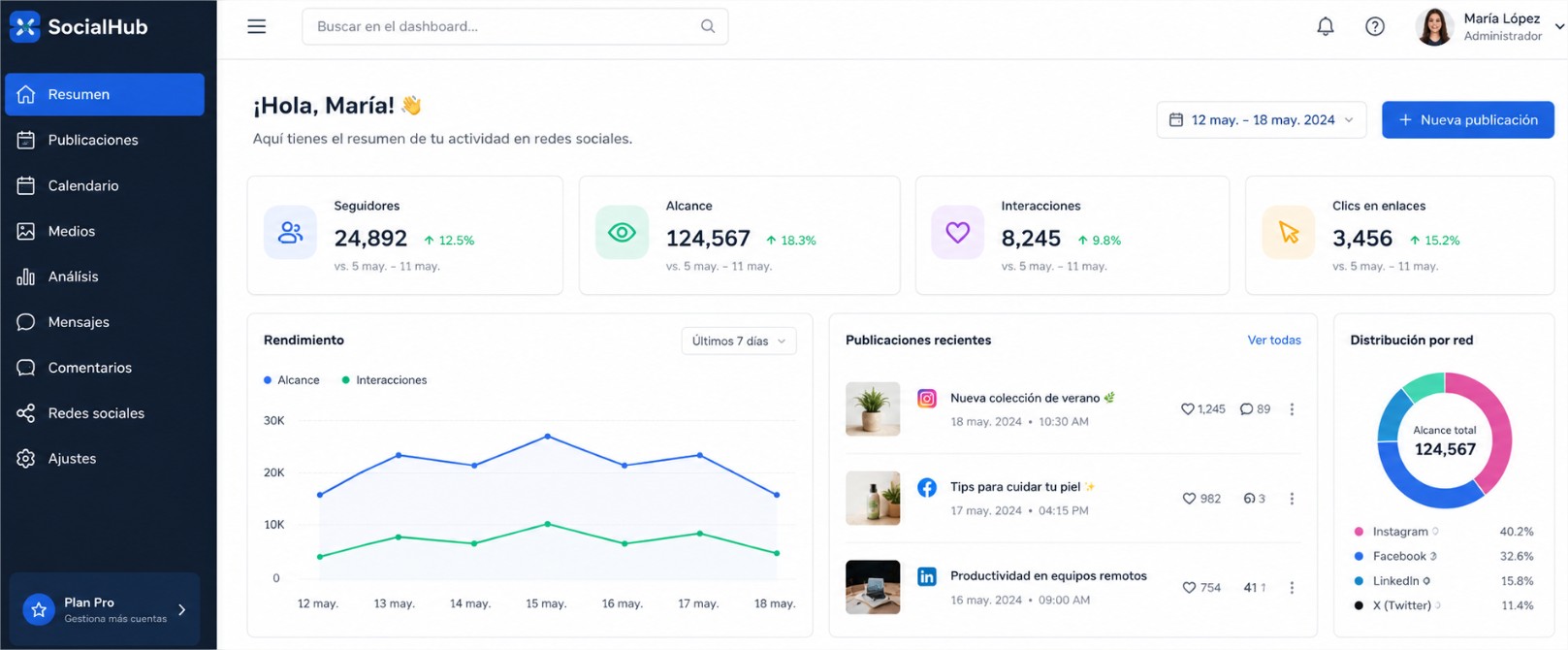Click comments bubble on Nueva colección de verano
This screenshot has height=650, width=1568.
[x=1246, y=409]
